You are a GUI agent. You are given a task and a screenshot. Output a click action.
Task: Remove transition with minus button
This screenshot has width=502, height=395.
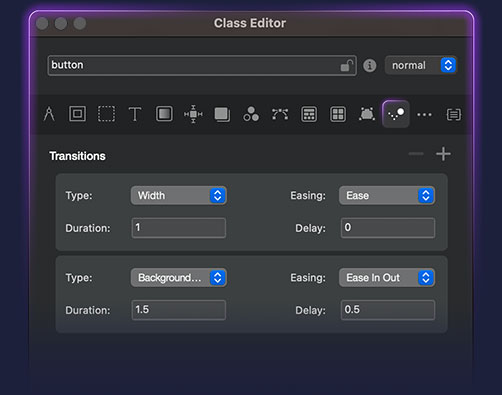(416, 154)
